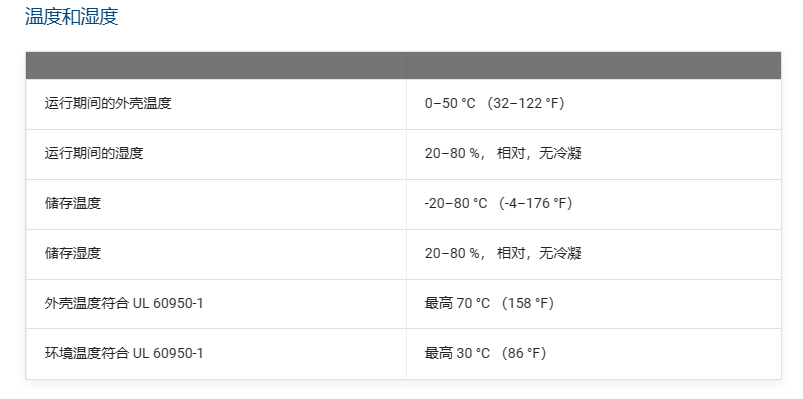Select the 储存湿度 row label
Image resolution: width=803 pixels, height=399 pixels.
coord(73,253)
